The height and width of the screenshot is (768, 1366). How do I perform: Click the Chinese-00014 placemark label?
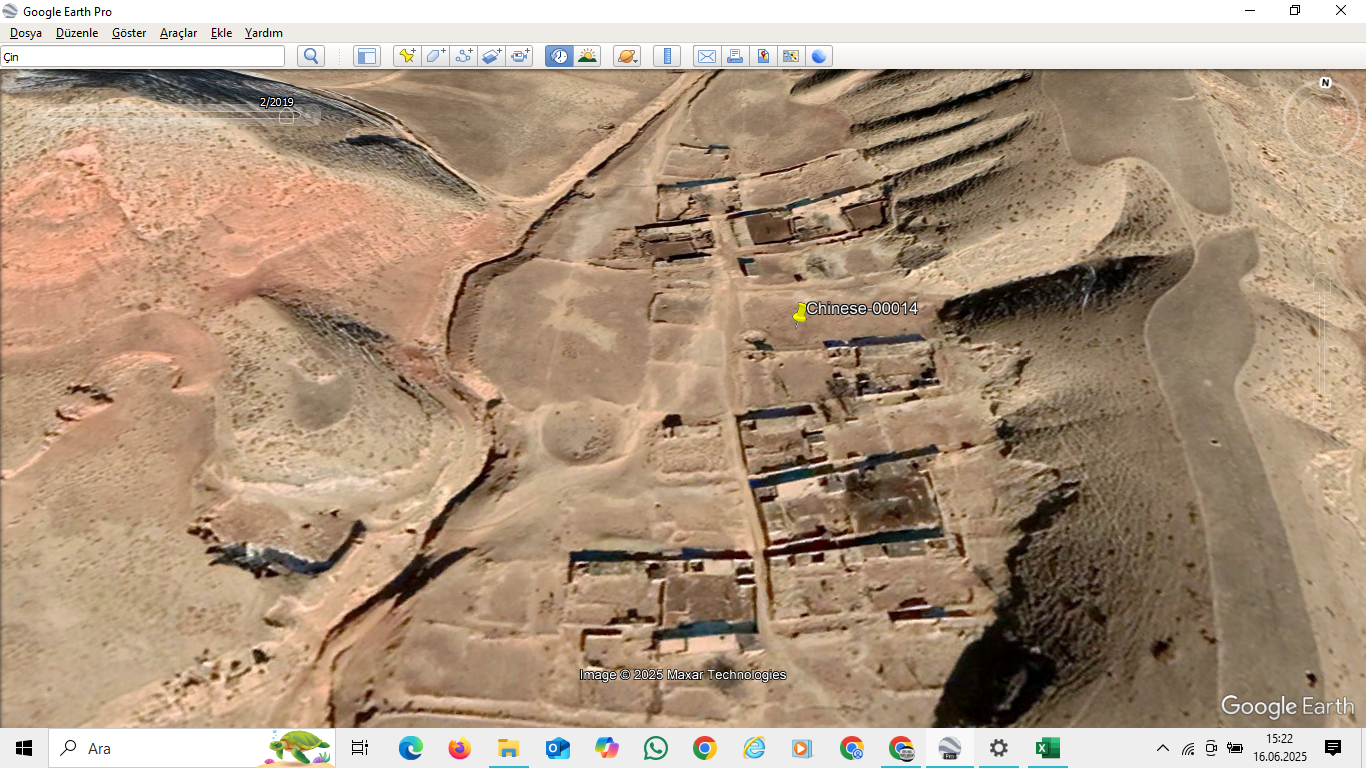[x=862, y=308]
